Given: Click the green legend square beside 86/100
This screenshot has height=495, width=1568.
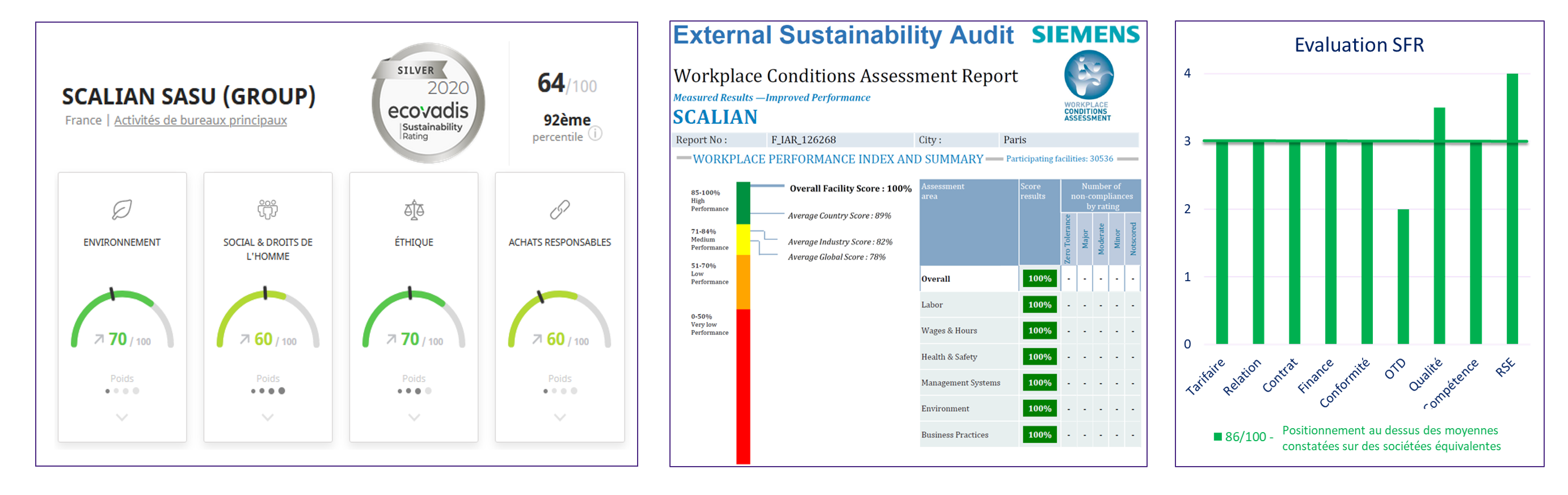Looking at the screenshot, I should click(x=1217, y=437).
